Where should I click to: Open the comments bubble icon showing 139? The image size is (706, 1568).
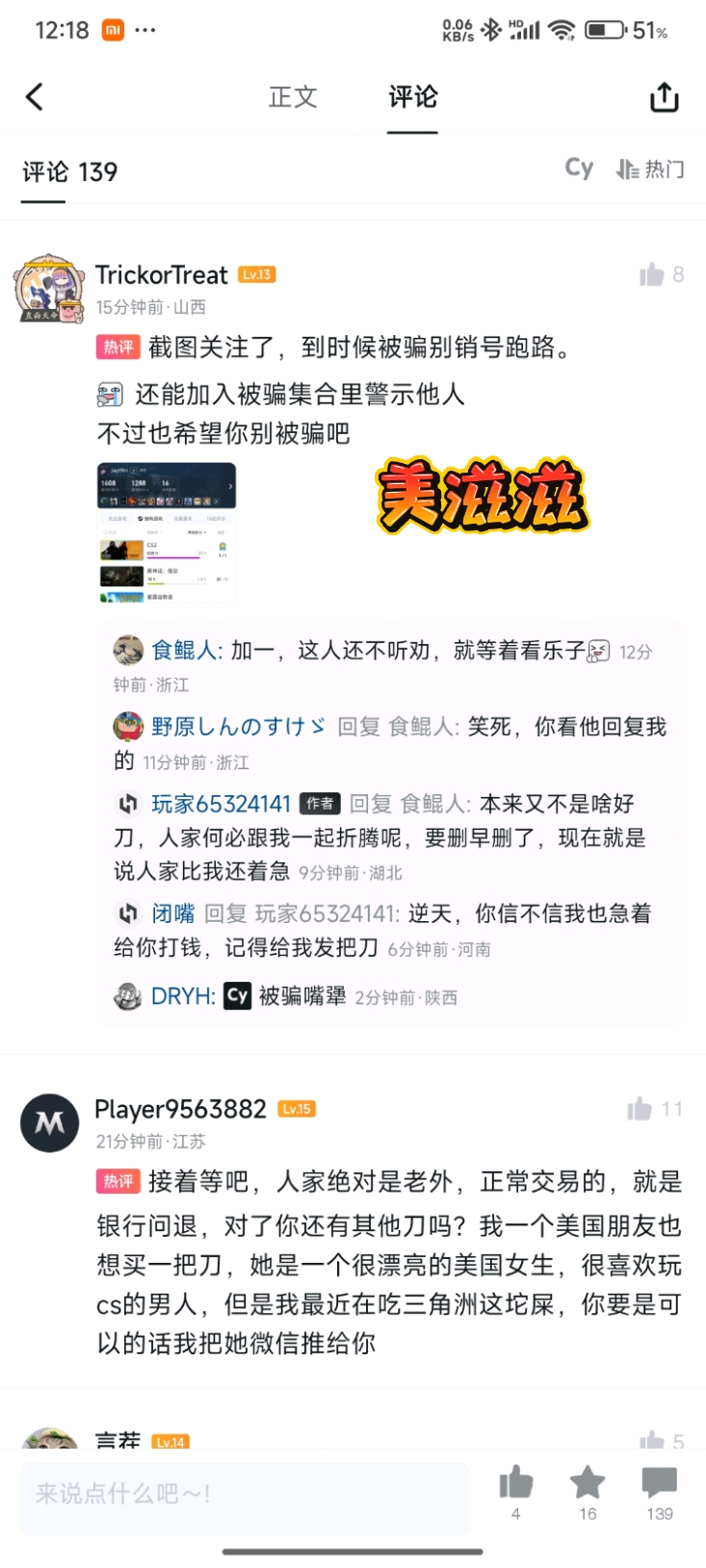coord(660,1483)
